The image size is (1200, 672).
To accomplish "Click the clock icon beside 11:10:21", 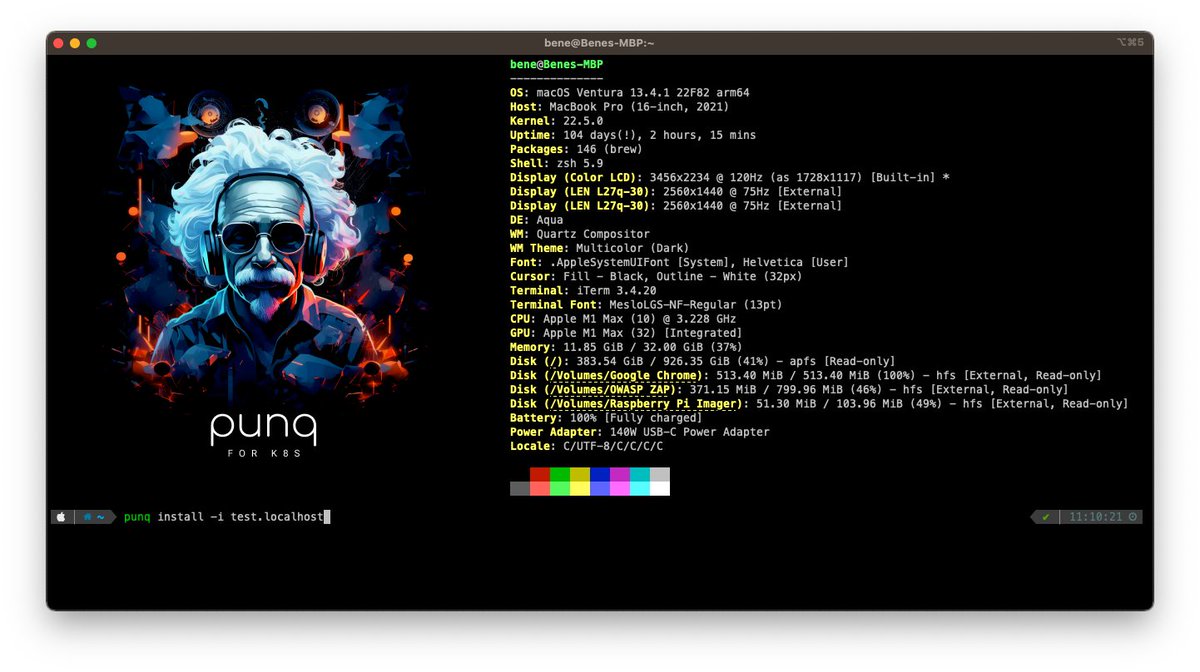I will click(x=1133, y=517).
